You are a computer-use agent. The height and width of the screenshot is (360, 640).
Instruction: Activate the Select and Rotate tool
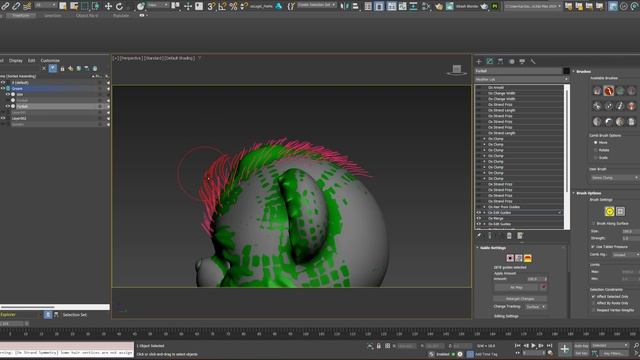tap(119, 6)
